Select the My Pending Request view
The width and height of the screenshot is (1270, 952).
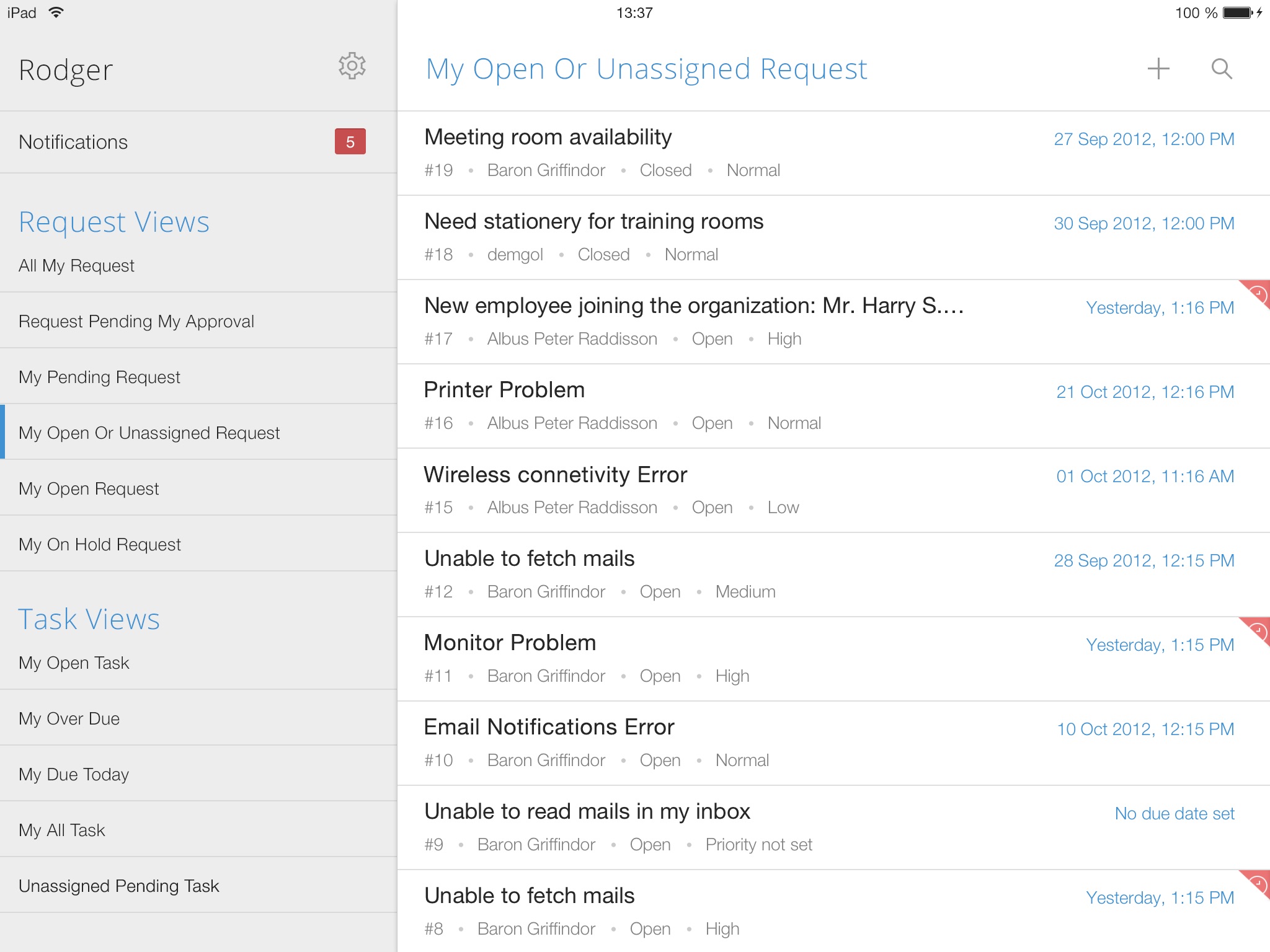198,377
